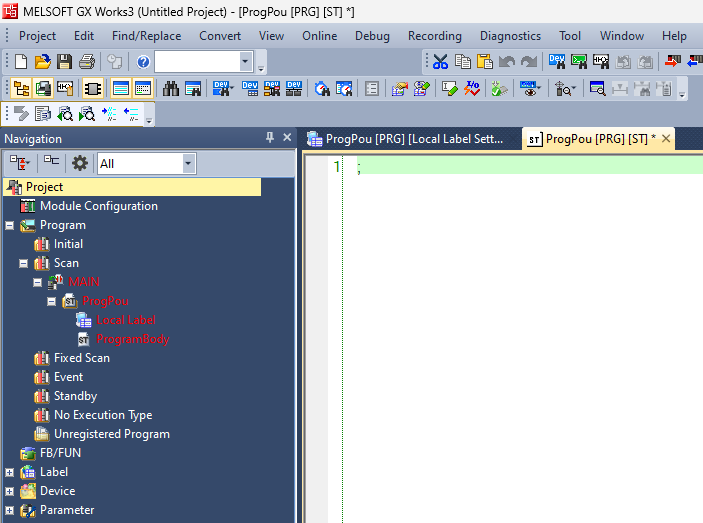This screenshot has width=703, height=523.
Task: Click the Paste clipboard icon
Action: pos(485,62)
